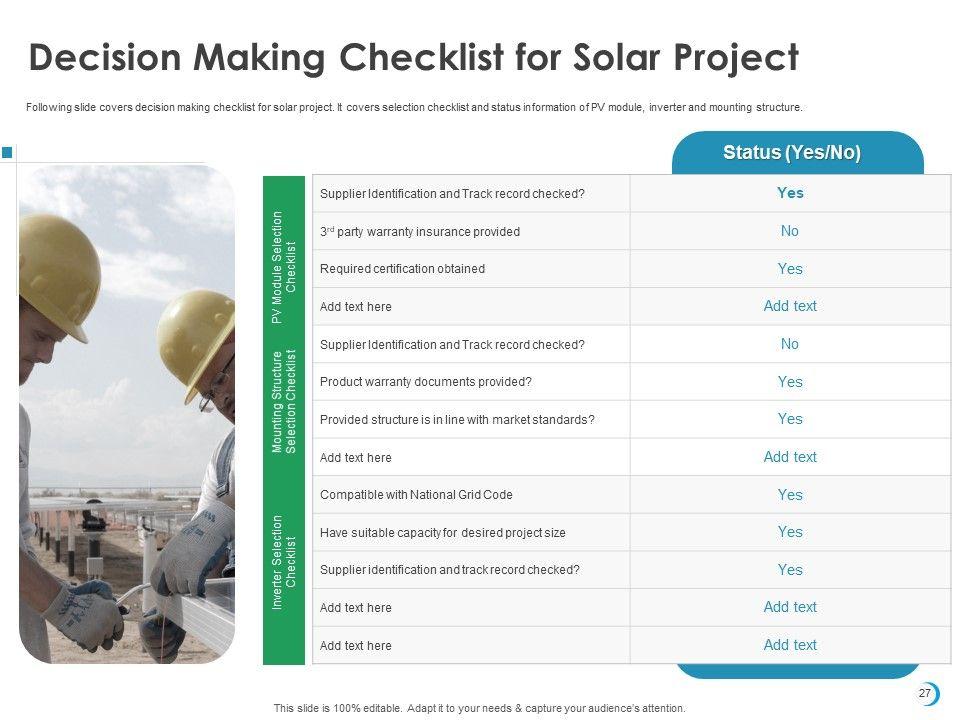
Task: Click the Status (Yes/No) header
Action: [791, 153]
